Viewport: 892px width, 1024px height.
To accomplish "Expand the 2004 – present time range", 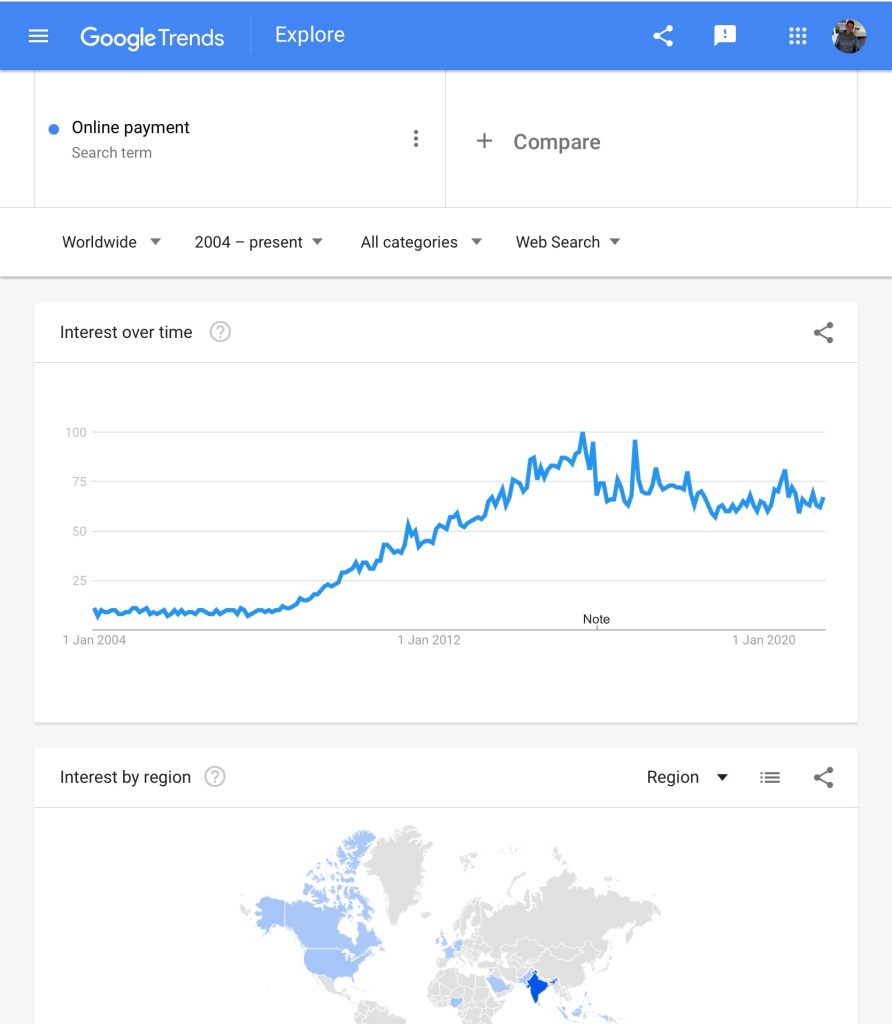I will (259, 242).
